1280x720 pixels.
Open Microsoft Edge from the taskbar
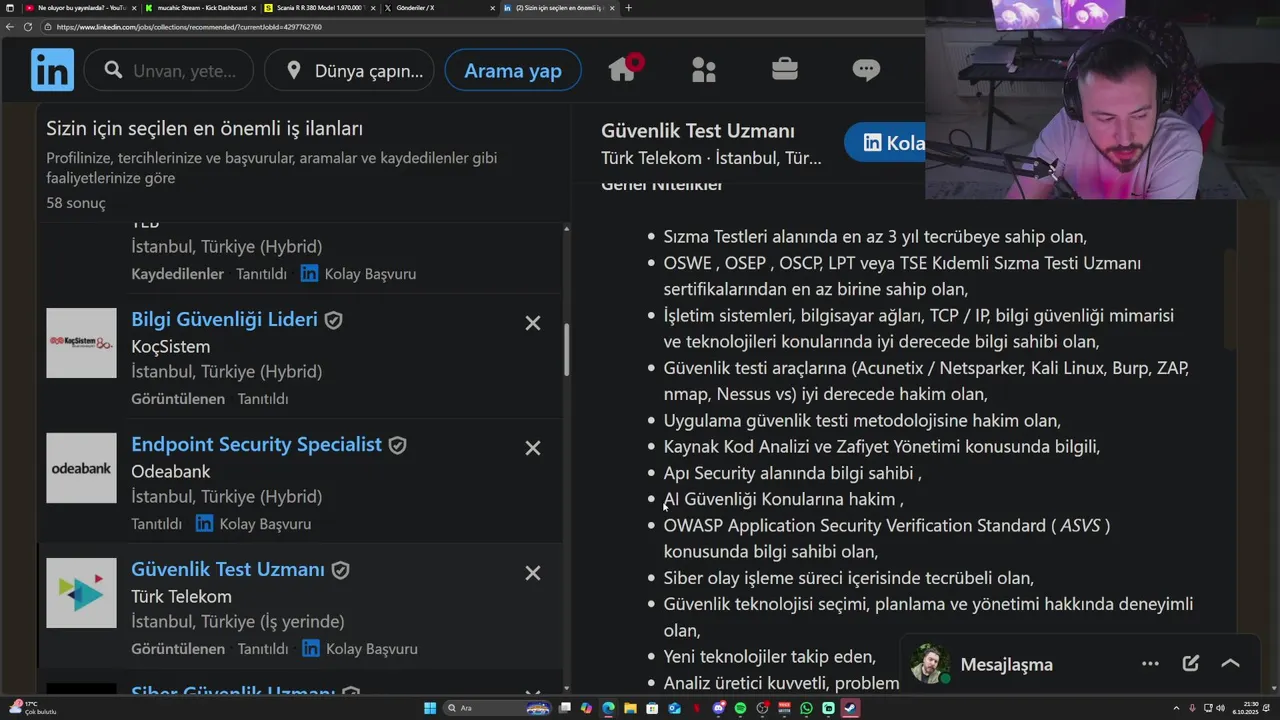tap(609, 708)
